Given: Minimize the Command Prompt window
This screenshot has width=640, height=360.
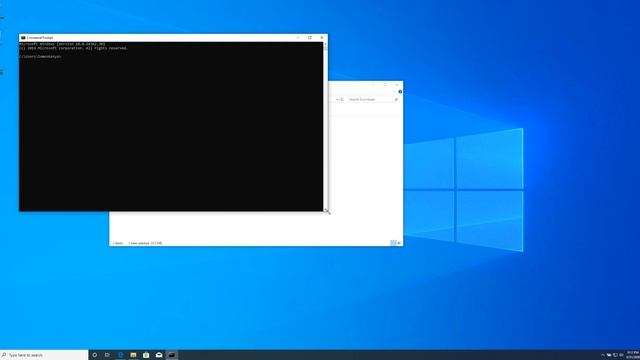Looking at the screenshot, I should (x=298, y=38).
